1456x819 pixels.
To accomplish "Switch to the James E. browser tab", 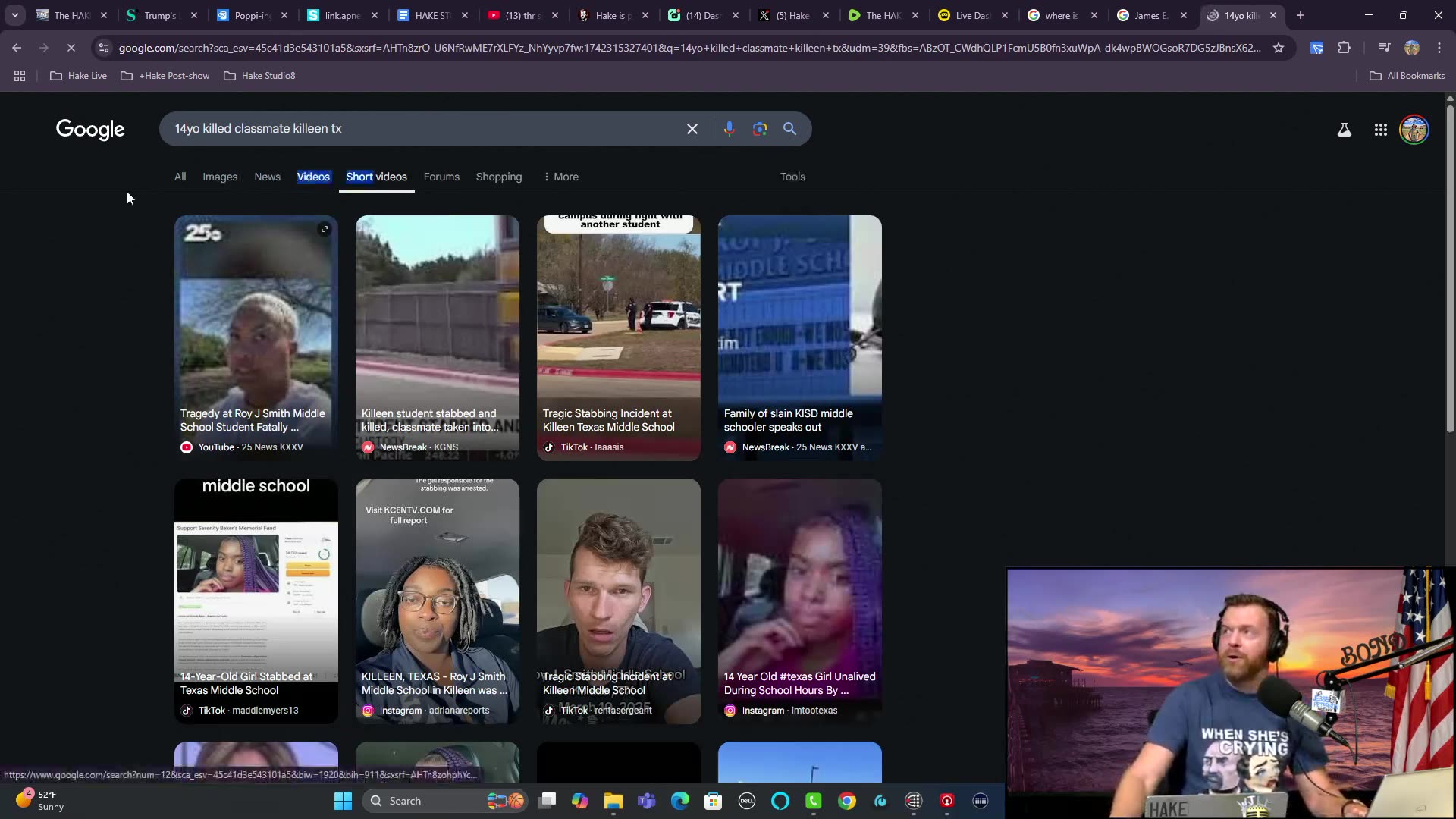I will click(1152, 15).
